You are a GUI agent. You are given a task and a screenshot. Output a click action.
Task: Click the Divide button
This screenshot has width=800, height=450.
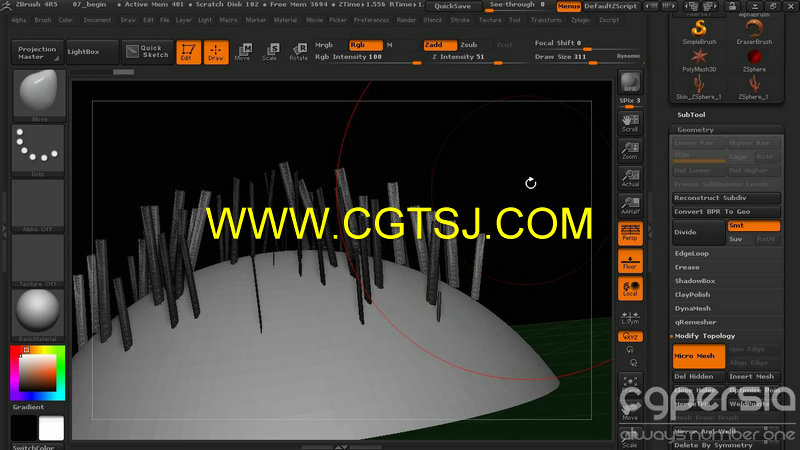(698, 232)
